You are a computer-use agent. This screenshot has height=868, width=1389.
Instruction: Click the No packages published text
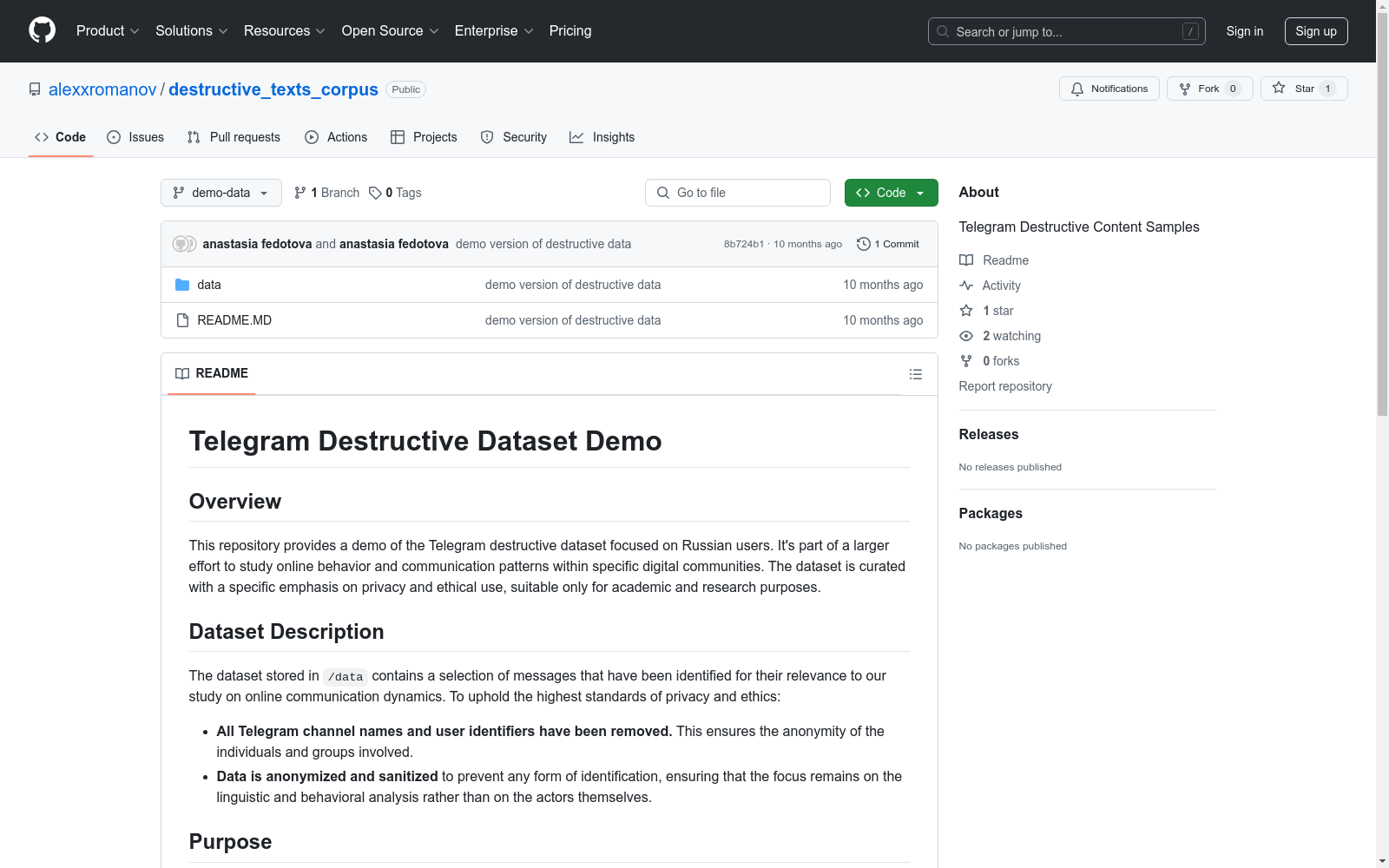[x=1013, y=546]
